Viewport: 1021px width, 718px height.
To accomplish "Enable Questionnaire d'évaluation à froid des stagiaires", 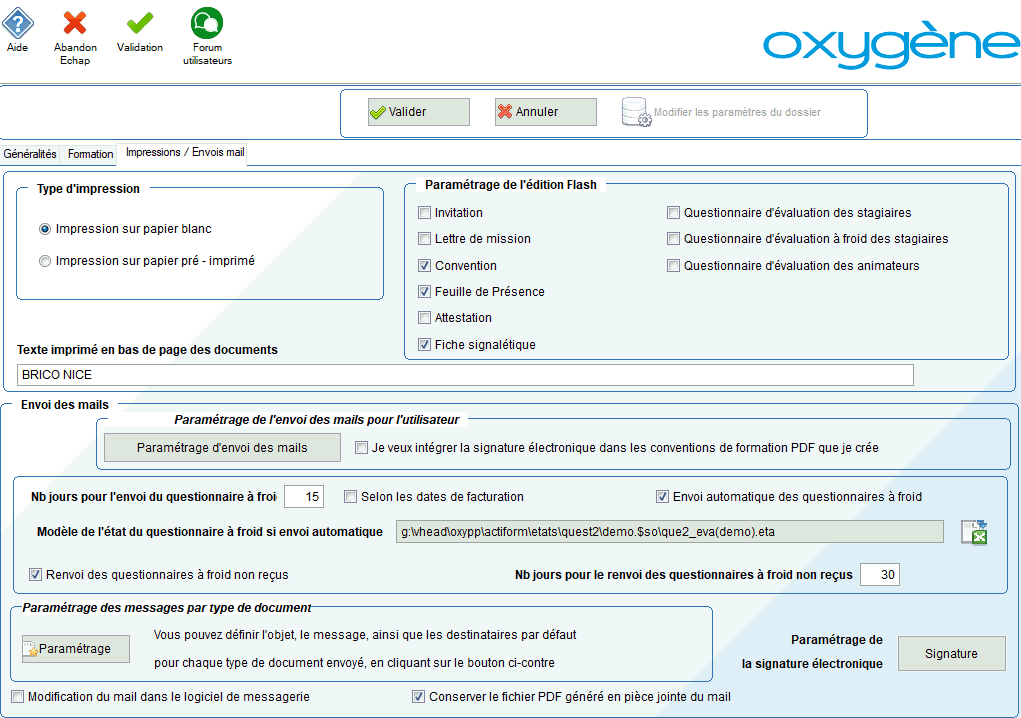I will coord(673,239).
